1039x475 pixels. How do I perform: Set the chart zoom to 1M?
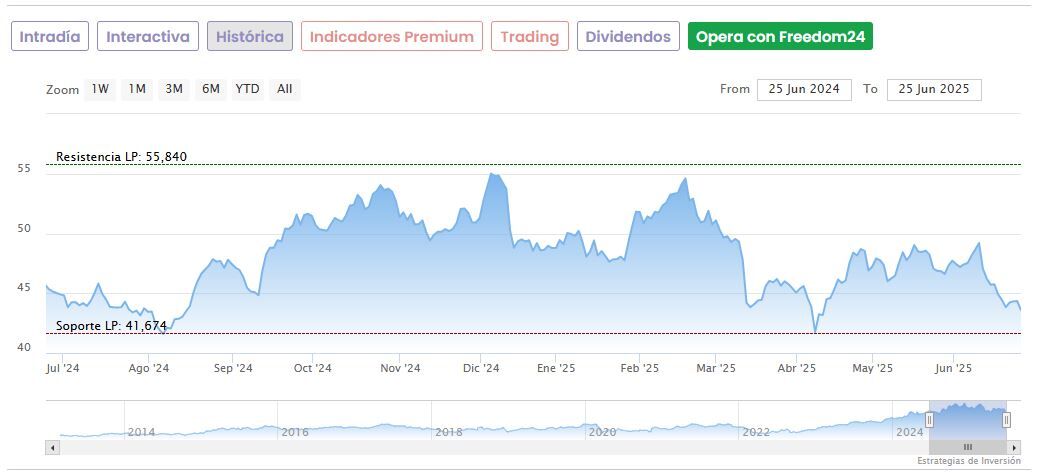(x=137, y=89)
